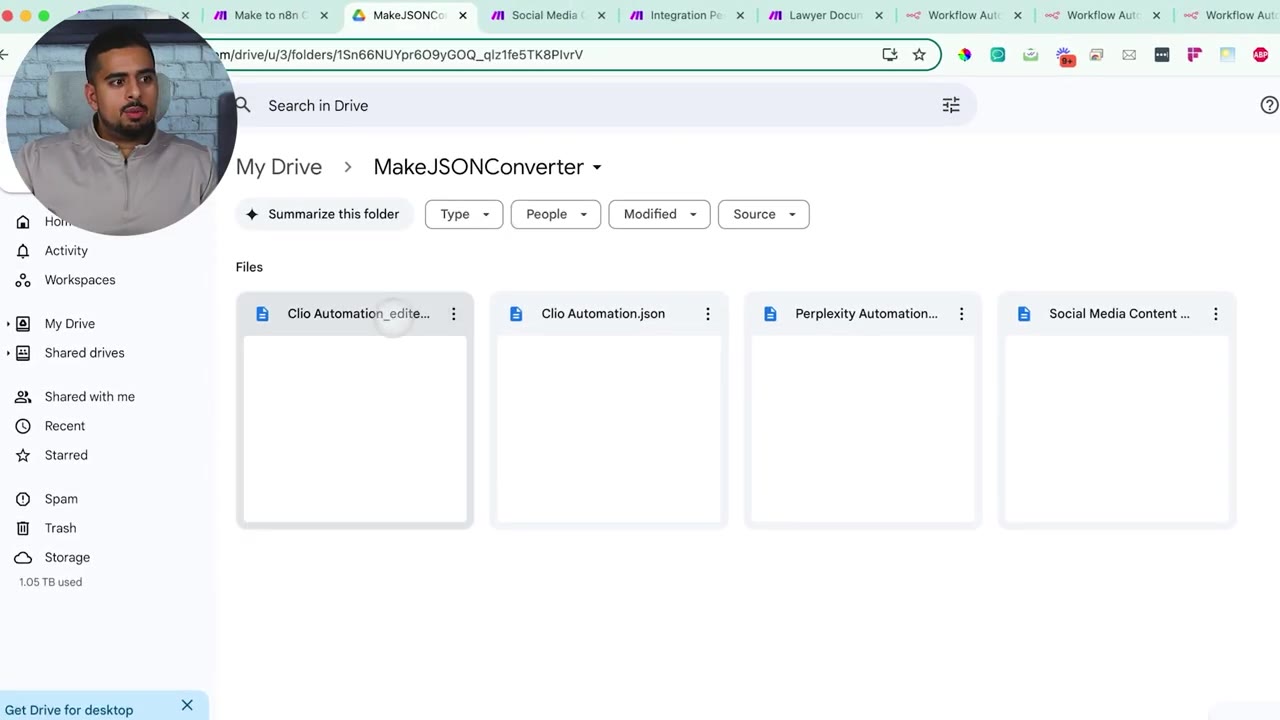Open the Perplexity Automation file thumbnail
Image resolution: width=1280 pixels, height=720 pixels.
(x=863, y=430)
